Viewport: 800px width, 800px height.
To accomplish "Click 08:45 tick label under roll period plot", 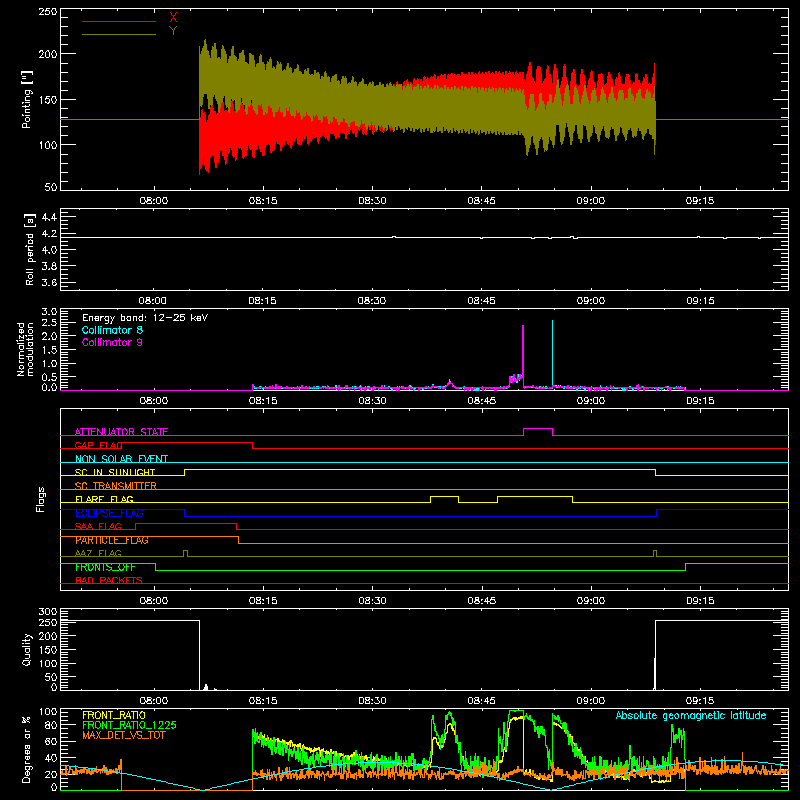I will click(x=481, y=301).
